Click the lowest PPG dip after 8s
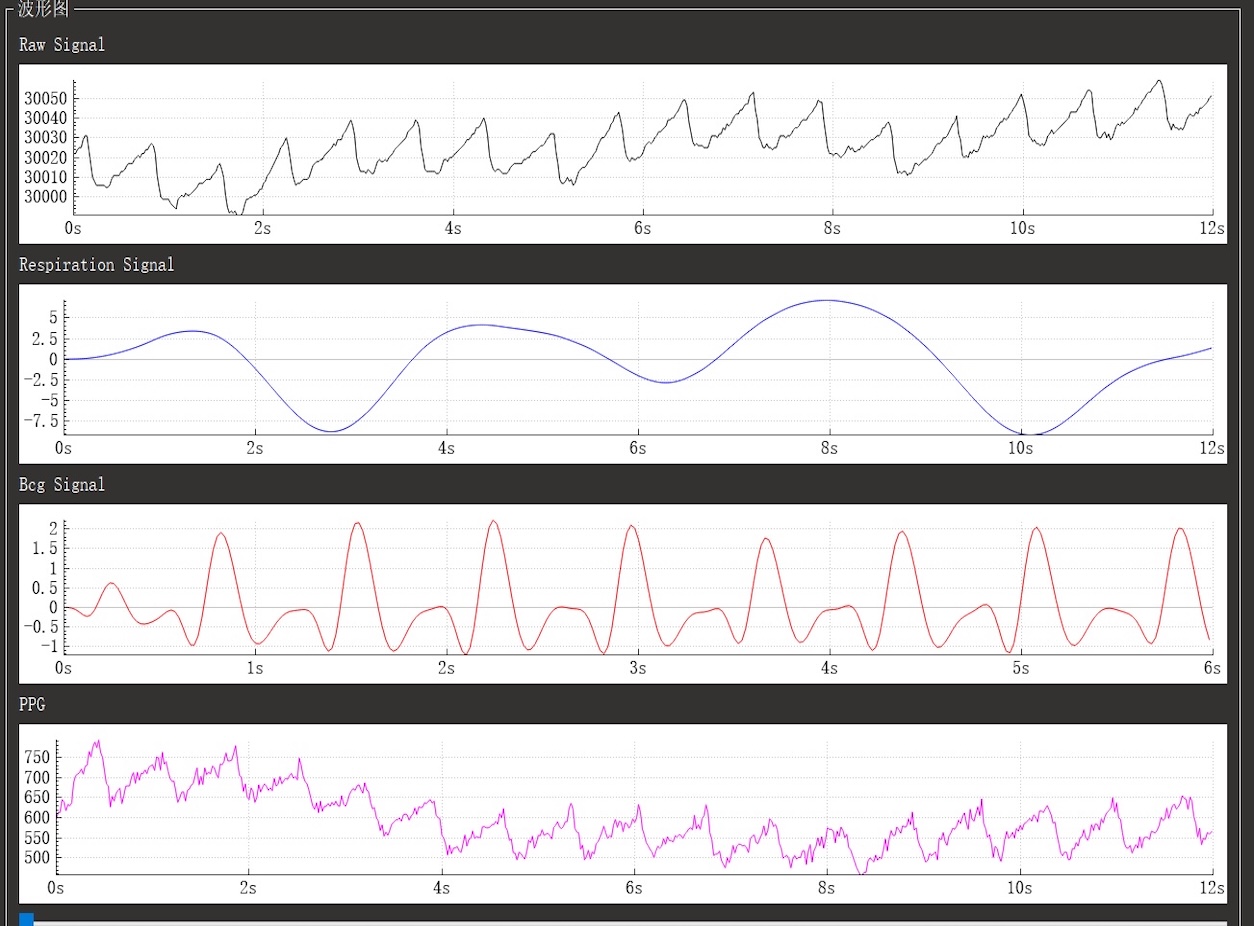This screenshot has width=1254, height=926. pos(862,872)
